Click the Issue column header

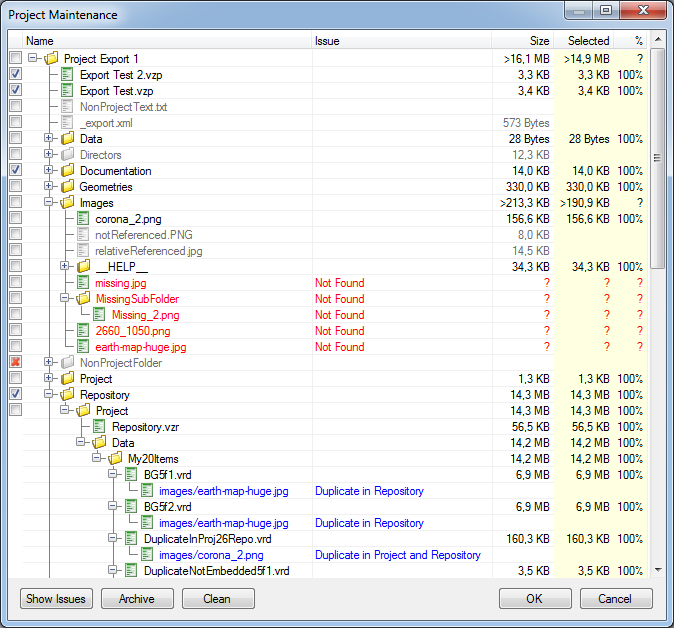pyautogui.click(x=400, y=41)
